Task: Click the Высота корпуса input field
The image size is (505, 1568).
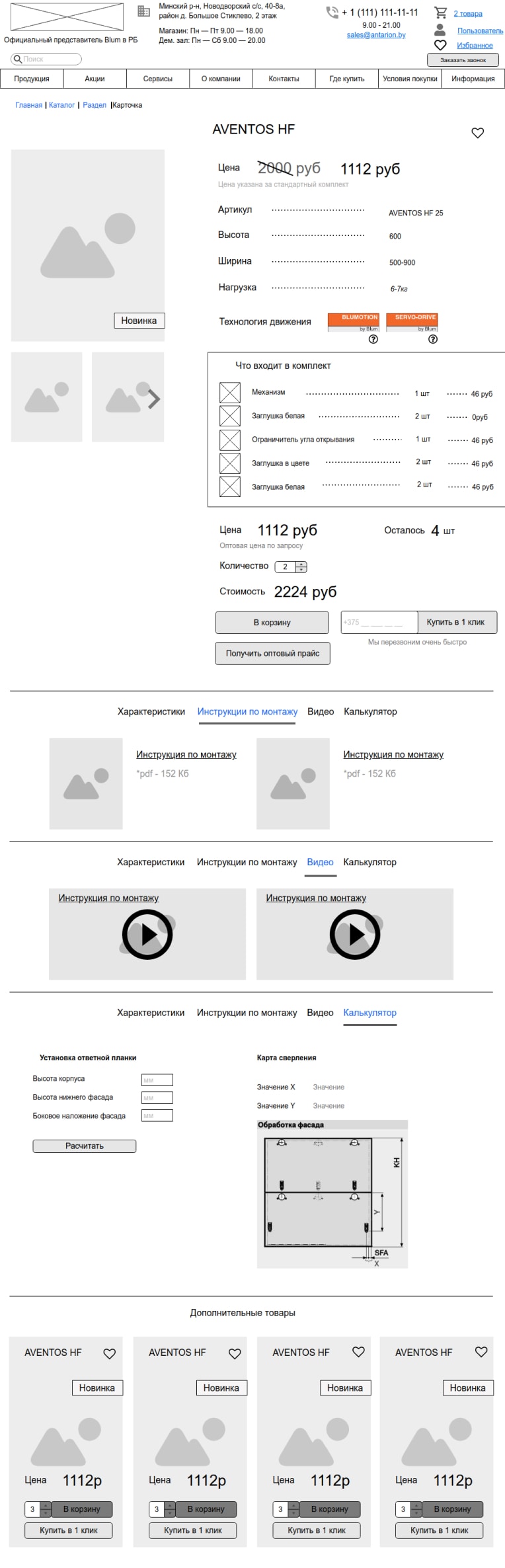Action: click(x=157, y=1080)
